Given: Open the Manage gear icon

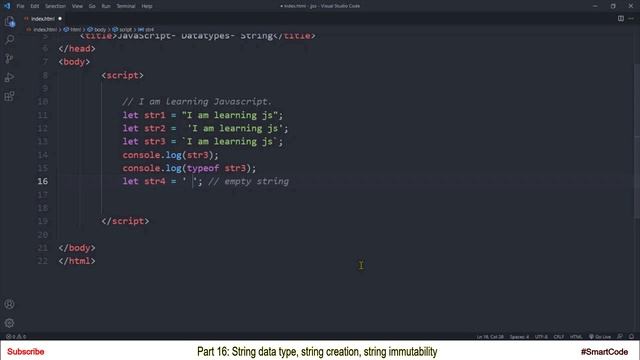Looking at the screenshot, I should point(9,323).
